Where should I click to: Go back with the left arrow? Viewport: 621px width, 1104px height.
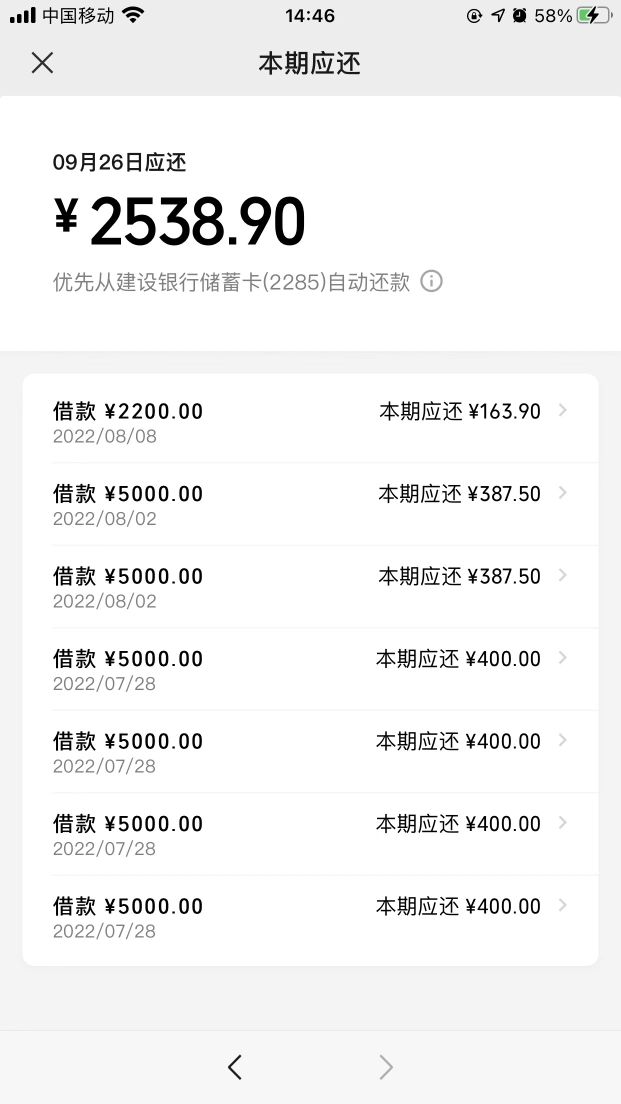tap(235, 1068)
